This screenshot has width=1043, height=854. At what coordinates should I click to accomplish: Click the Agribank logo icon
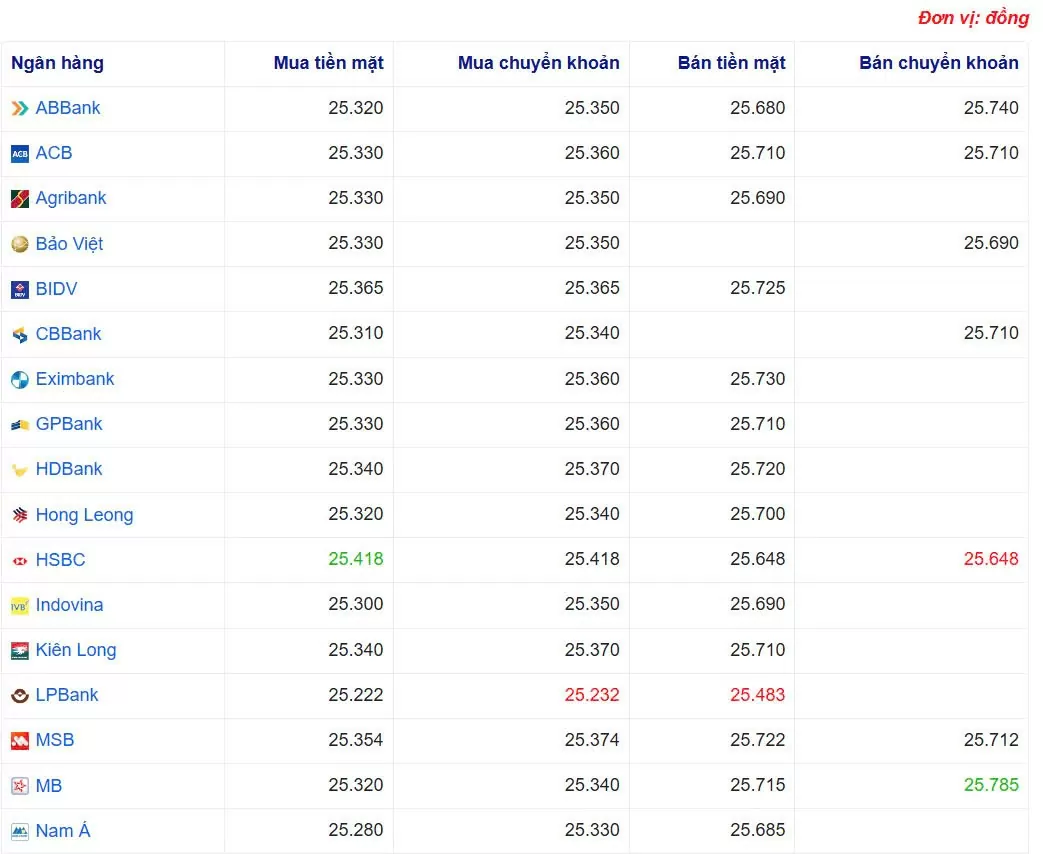point(20,199)
